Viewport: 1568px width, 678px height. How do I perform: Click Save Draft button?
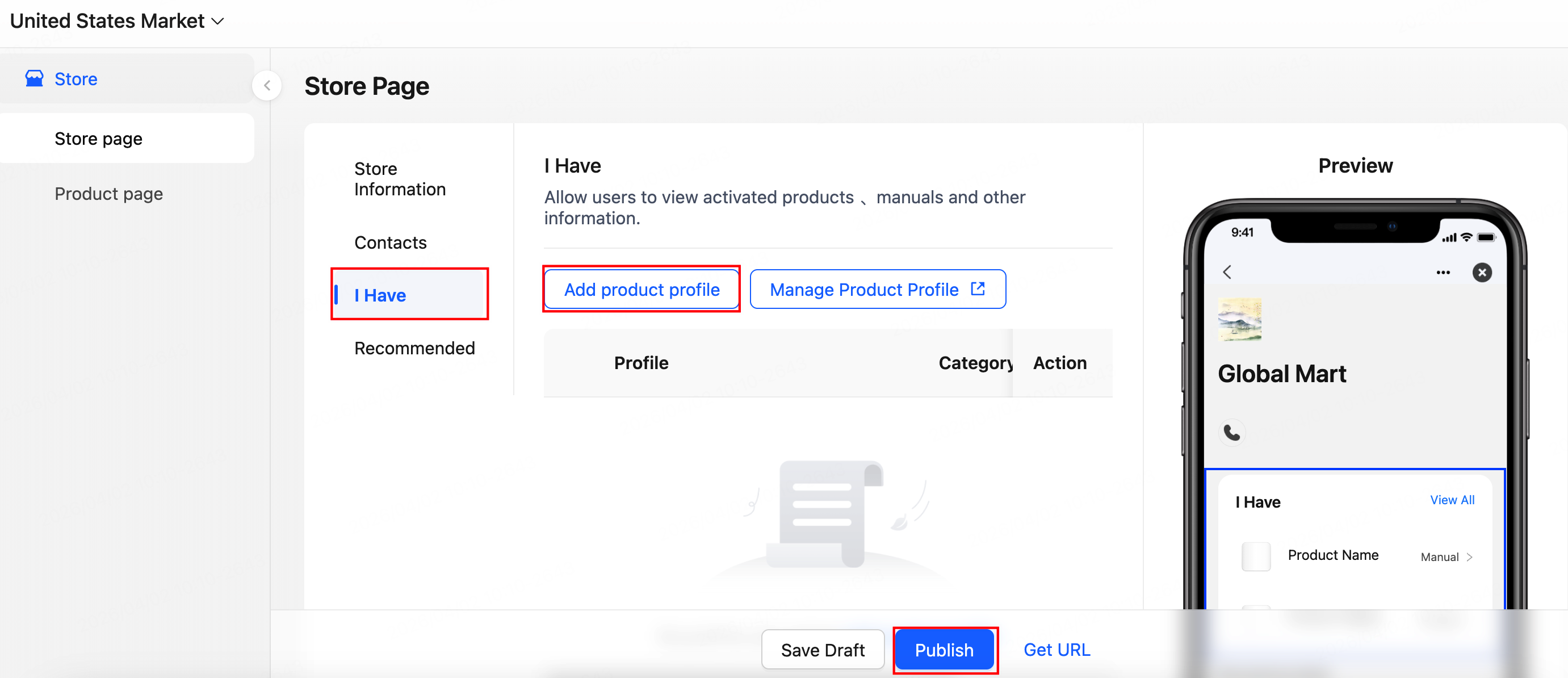tap(823, 650)
